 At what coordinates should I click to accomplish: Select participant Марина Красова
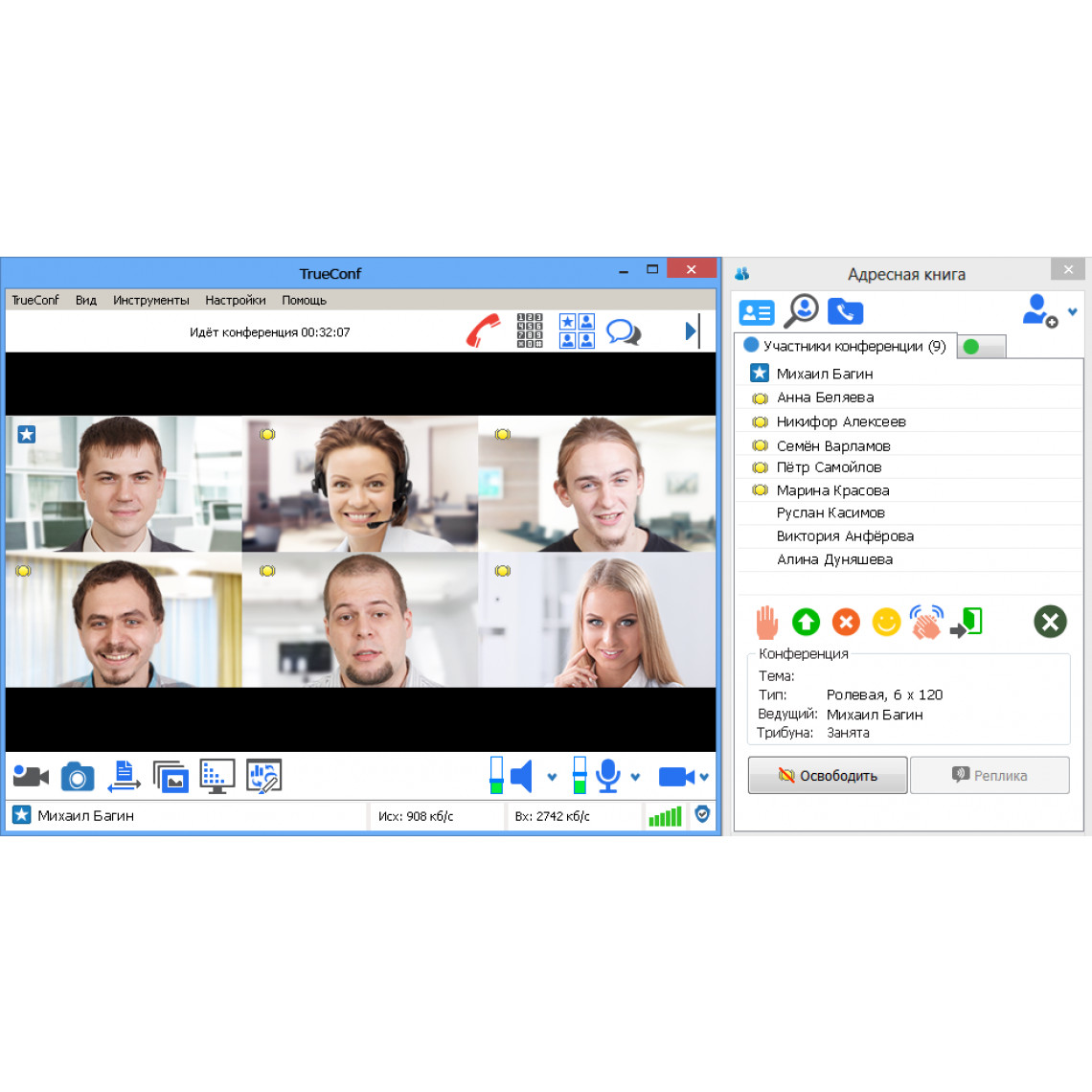coord(910,490)
